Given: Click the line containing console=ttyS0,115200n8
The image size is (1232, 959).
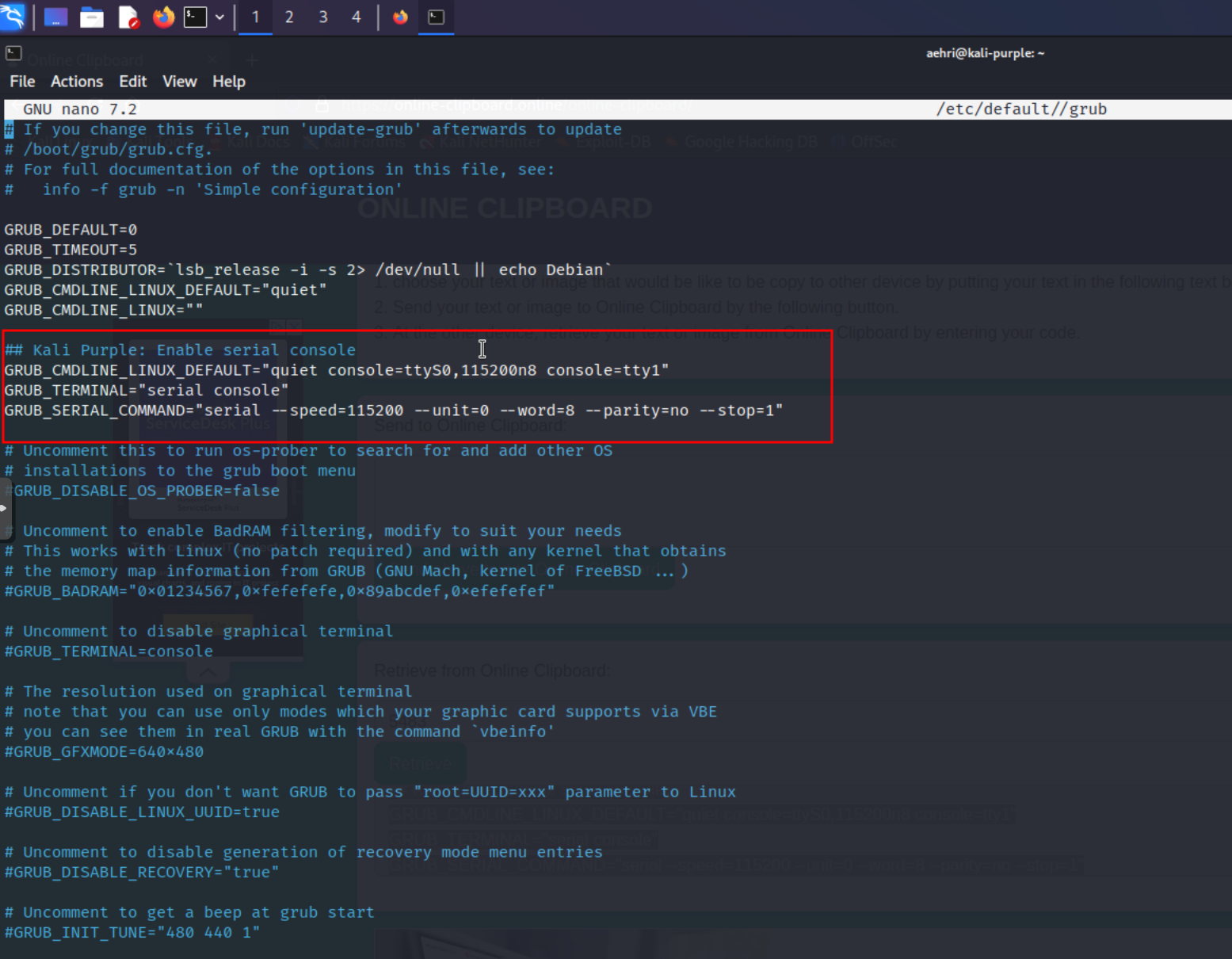Looking at the screenshot, I should [337, 370].
